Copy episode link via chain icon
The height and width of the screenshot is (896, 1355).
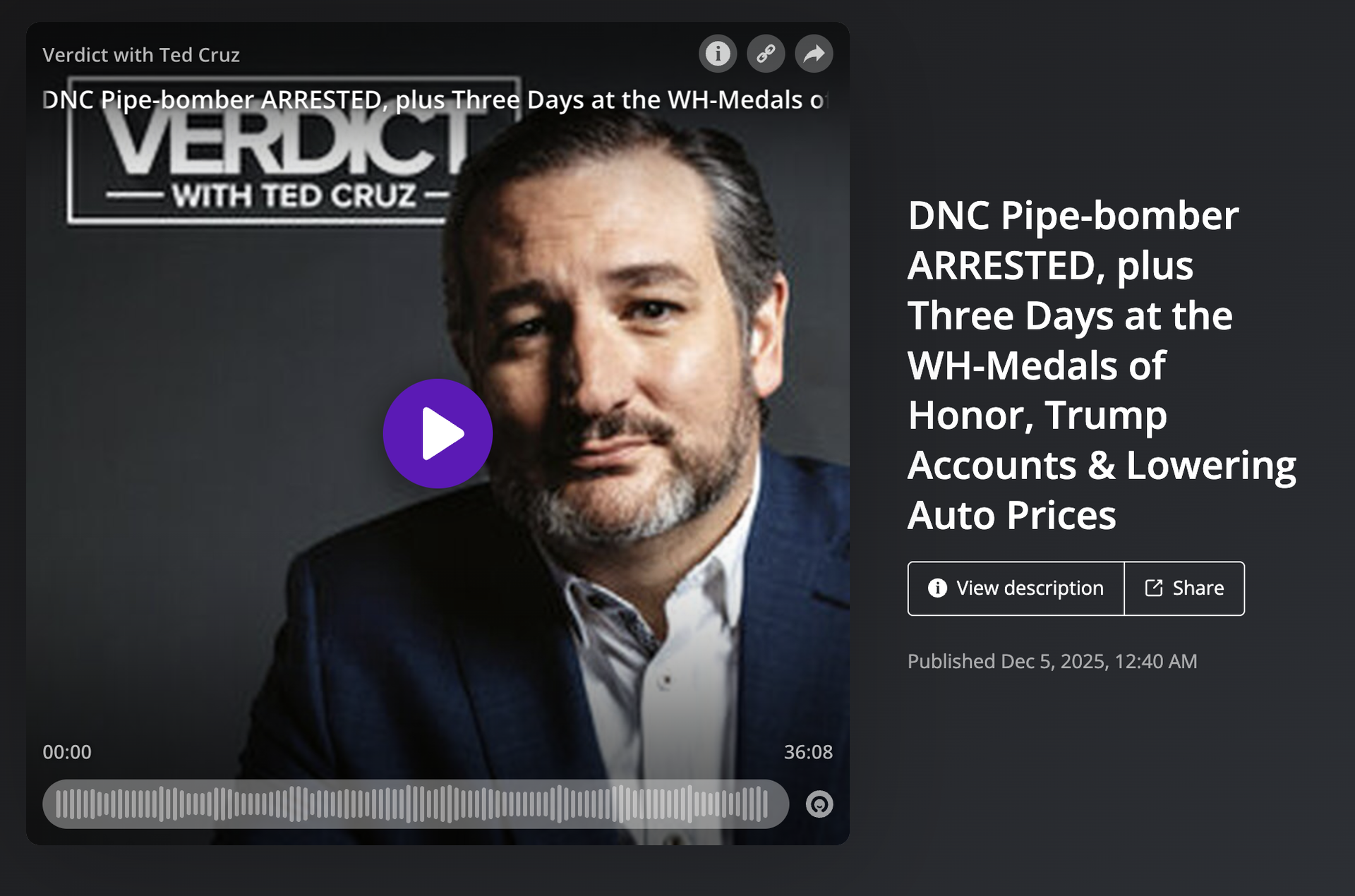[x=766, y=54]
